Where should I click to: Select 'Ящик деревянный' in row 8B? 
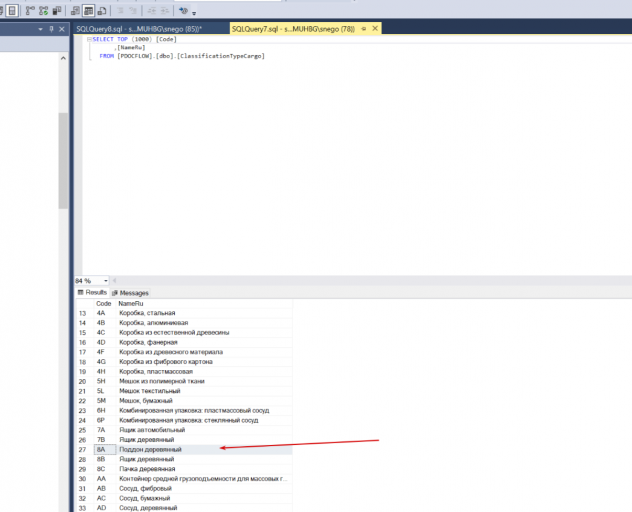pyautogui.click(x=204, y=459)
